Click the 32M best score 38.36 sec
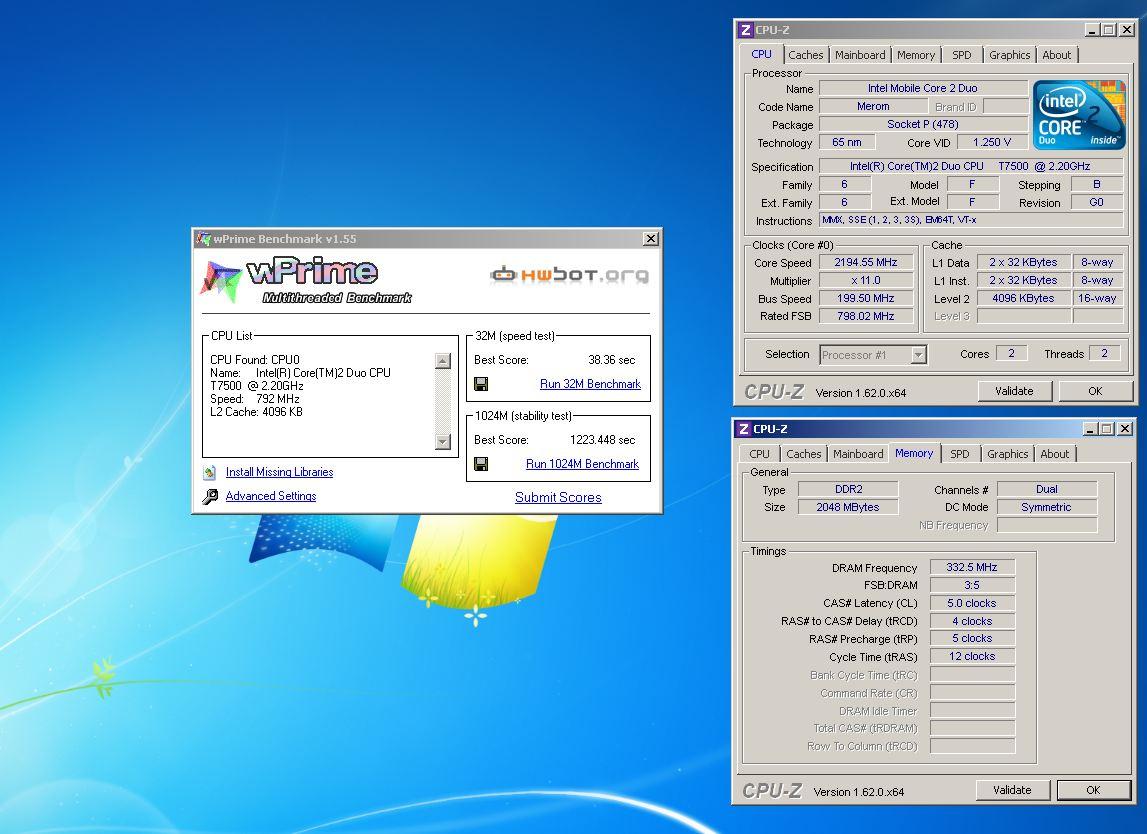Image resolution: width=1147 pixels, height=834 pixels. [x=612, y=360]
